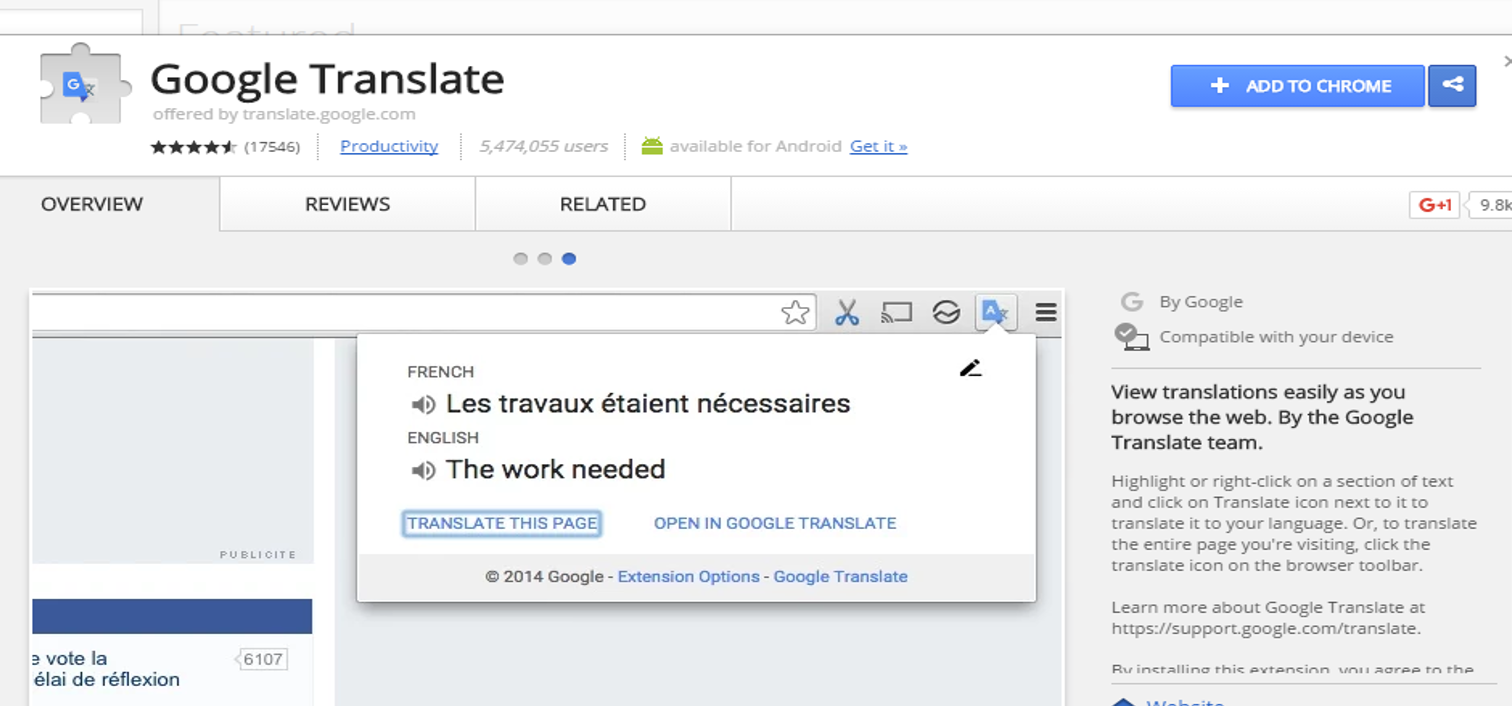Switch to the Reviews tab
The width and height of the screenshot is (1512, 706).
(347, 204)
